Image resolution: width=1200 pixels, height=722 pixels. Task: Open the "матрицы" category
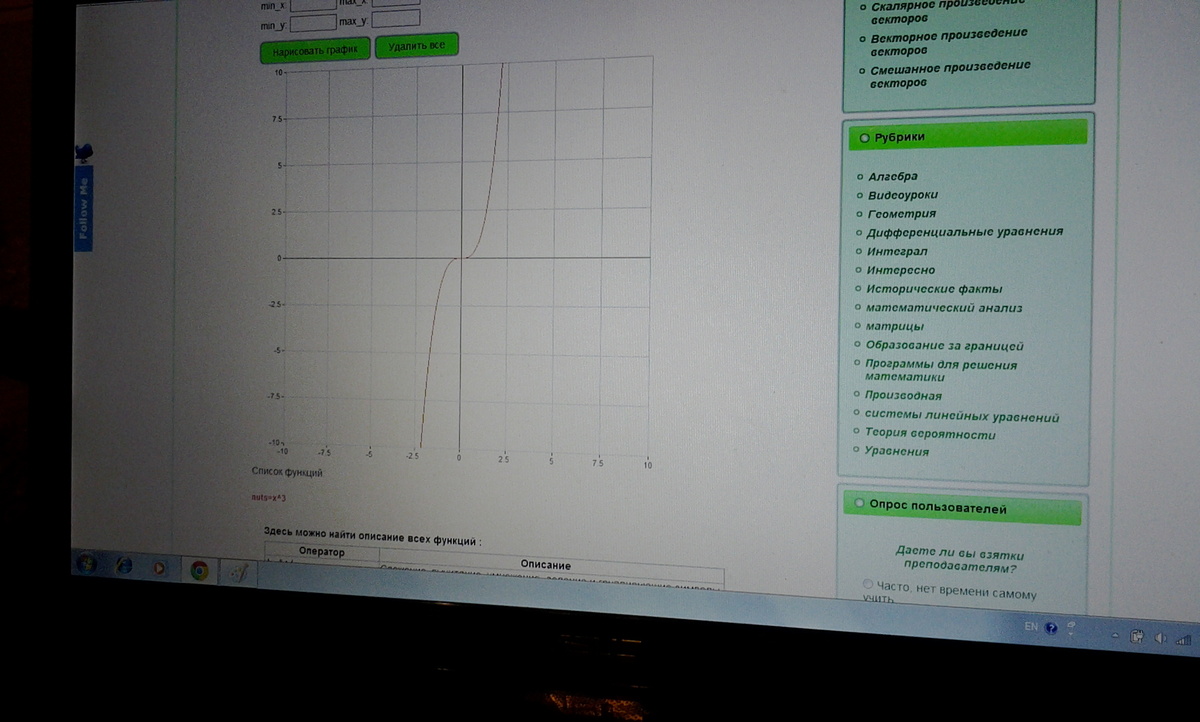[x=894, y=326]
